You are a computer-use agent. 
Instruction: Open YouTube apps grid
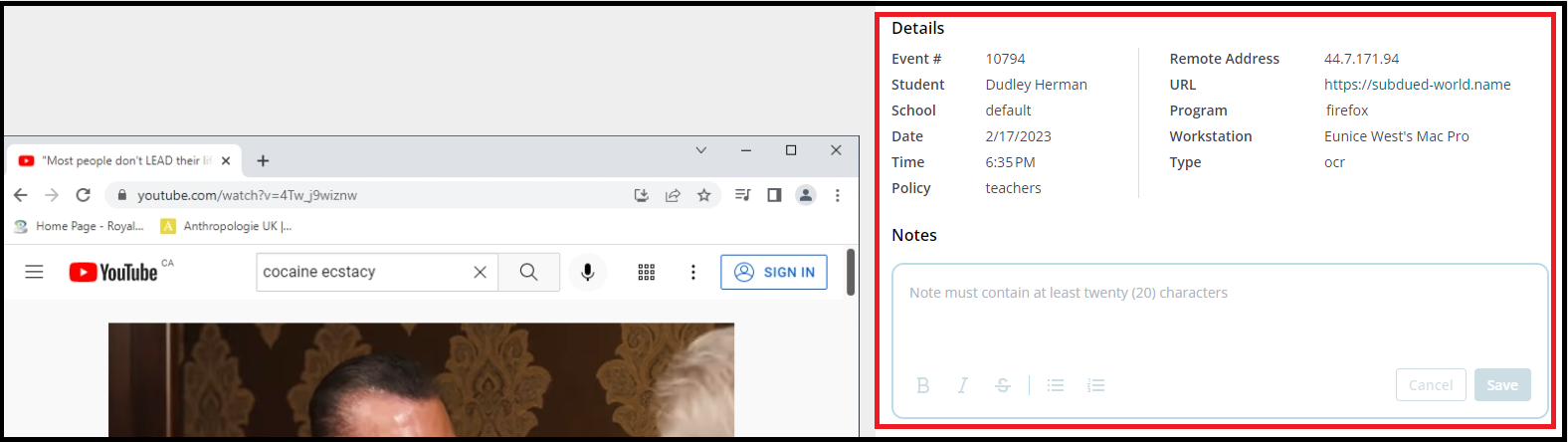pos(646,272)
